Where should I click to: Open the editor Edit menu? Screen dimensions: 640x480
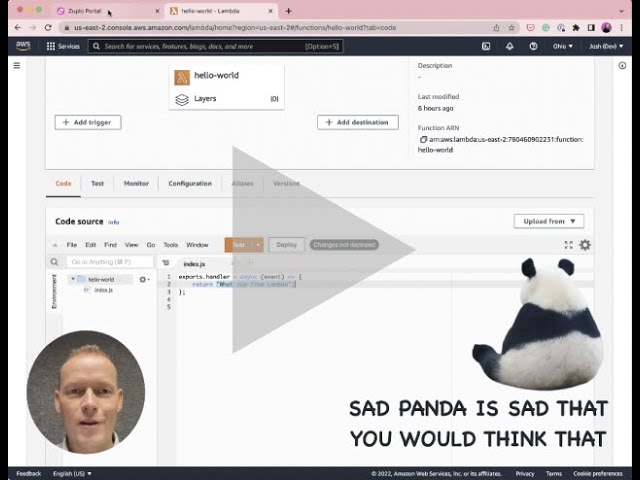91,245
